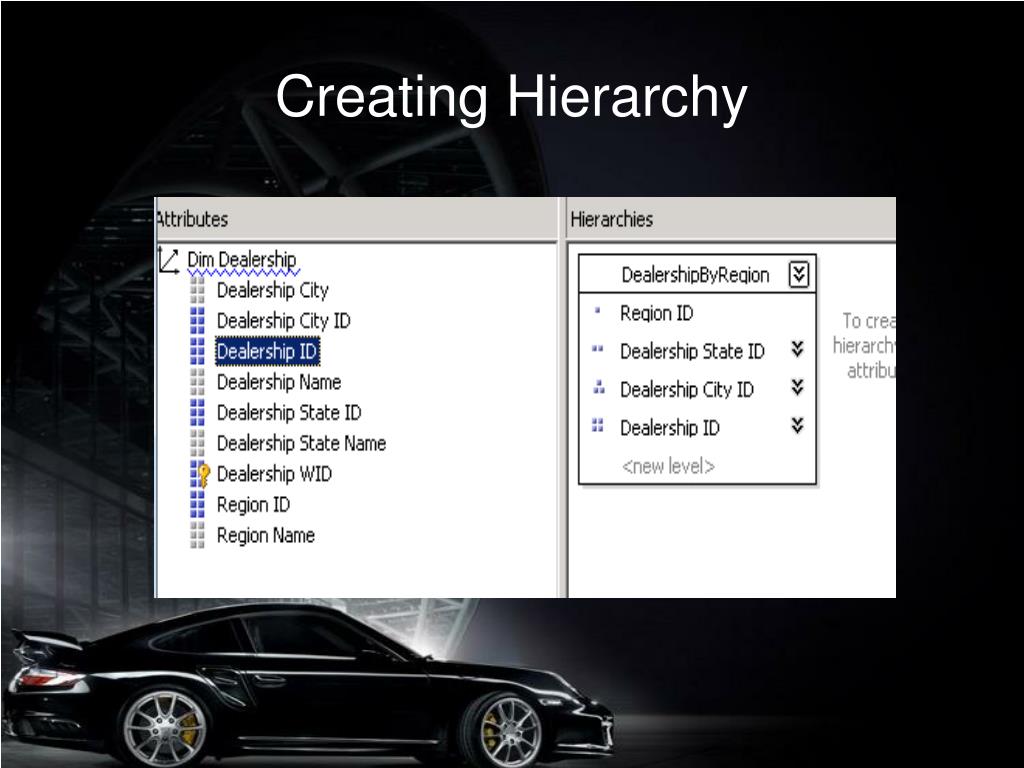
Task: Select the Dealership State ID hierarchy level
Action: [x=692, y=351]
